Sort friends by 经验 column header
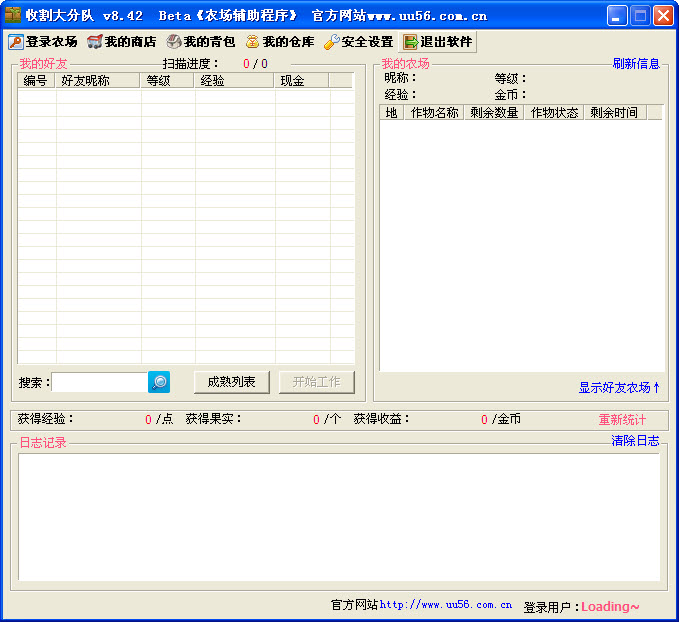Viewport: 679px width, 622px height. 234,81
